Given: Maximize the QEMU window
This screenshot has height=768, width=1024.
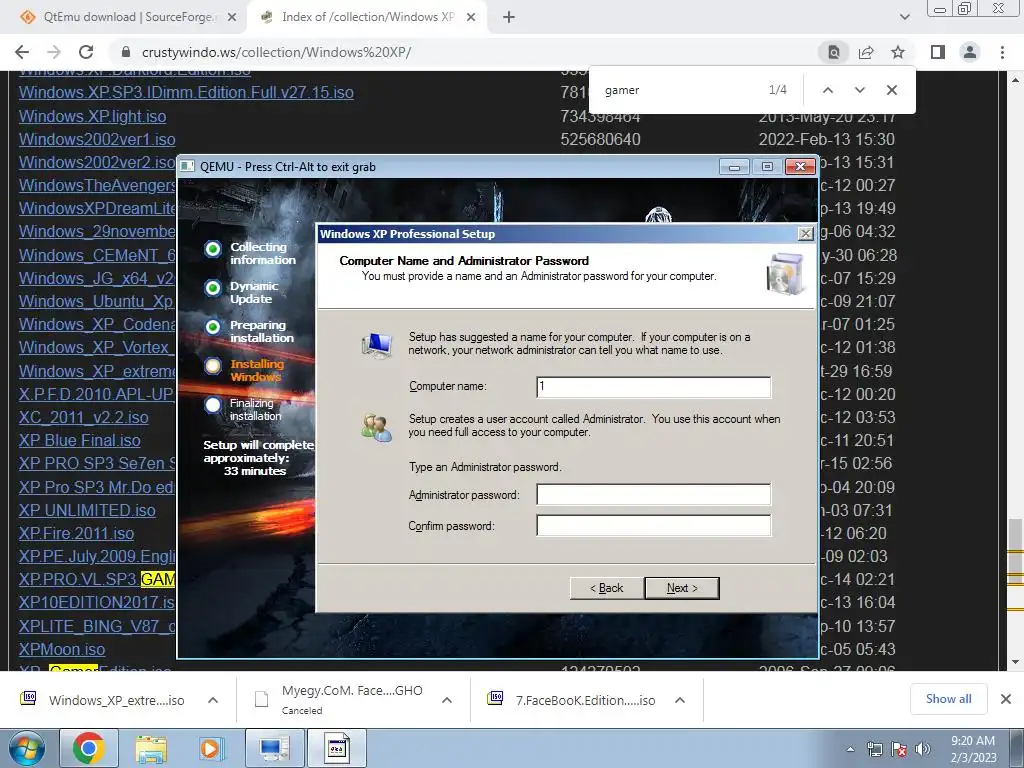Looking at the screenshot, I should tap(767, 167).
